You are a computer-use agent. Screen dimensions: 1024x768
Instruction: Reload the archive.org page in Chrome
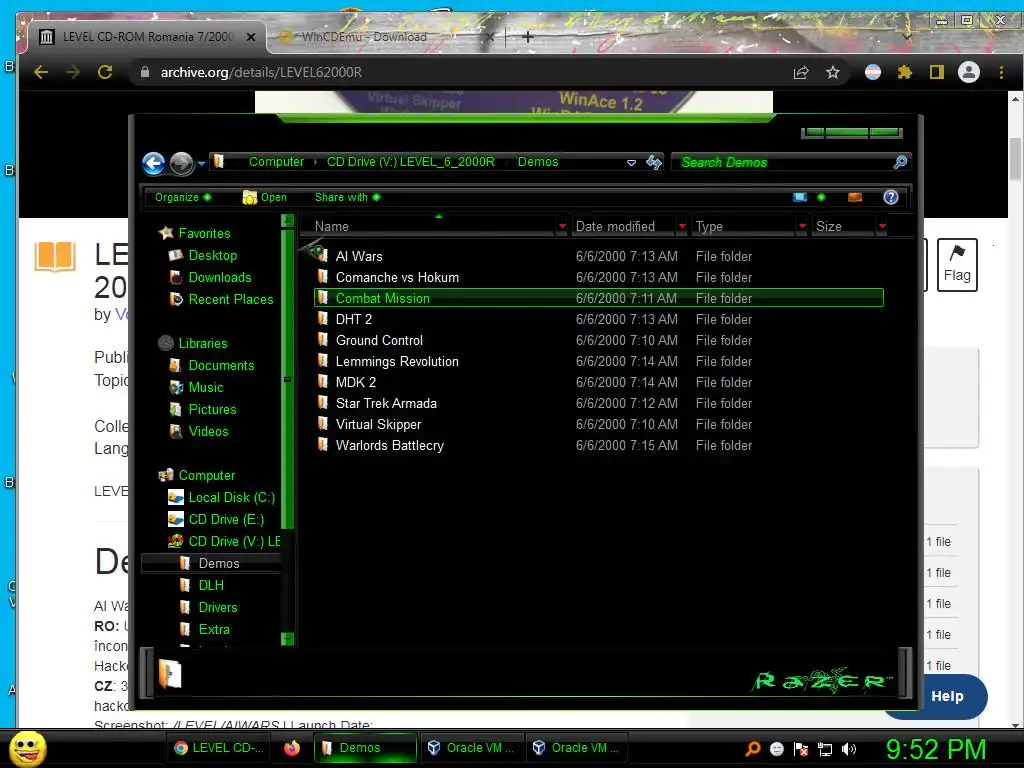[x=104, y=72]
